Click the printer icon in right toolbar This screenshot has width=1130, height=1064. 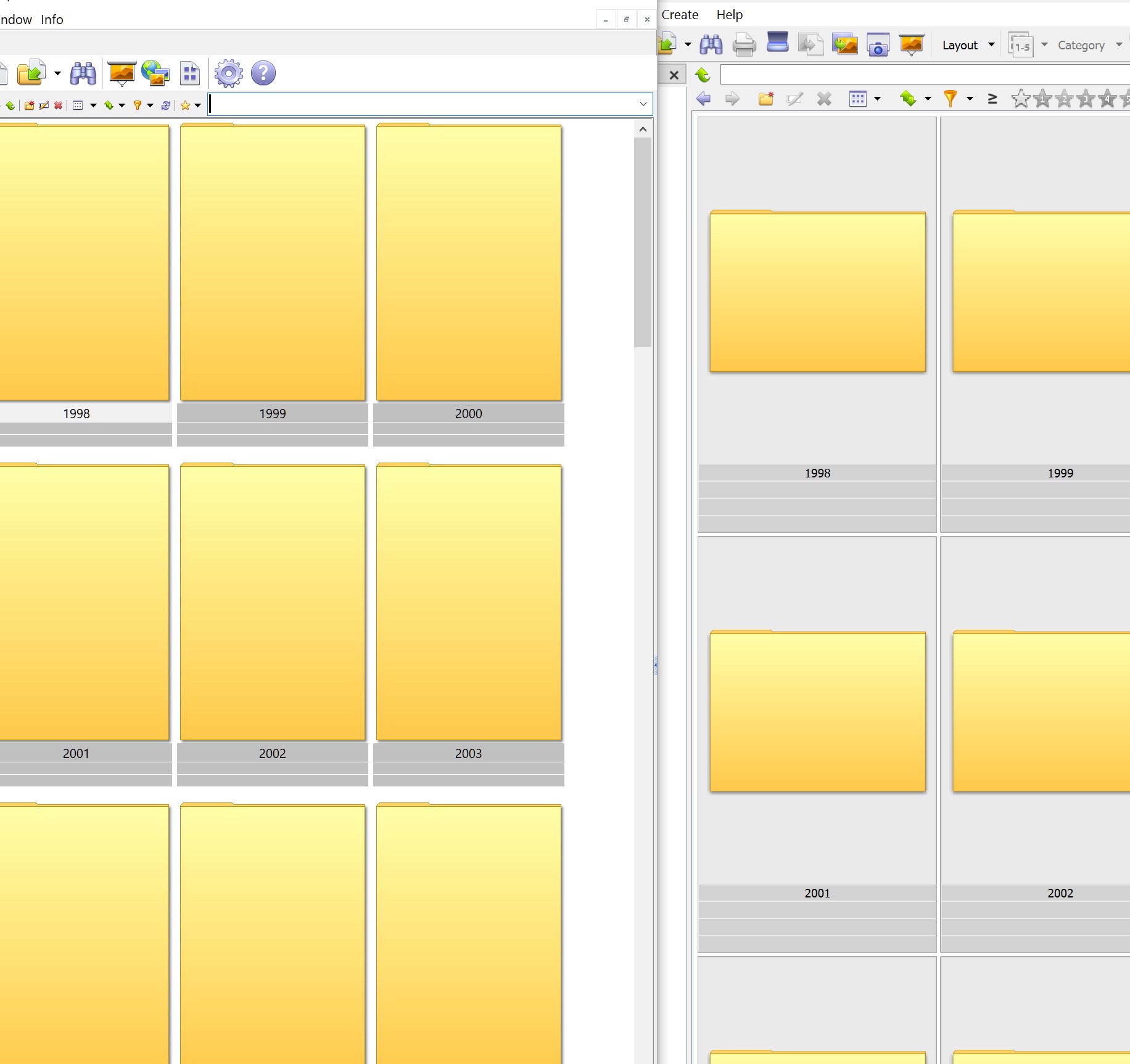[744, 45]
